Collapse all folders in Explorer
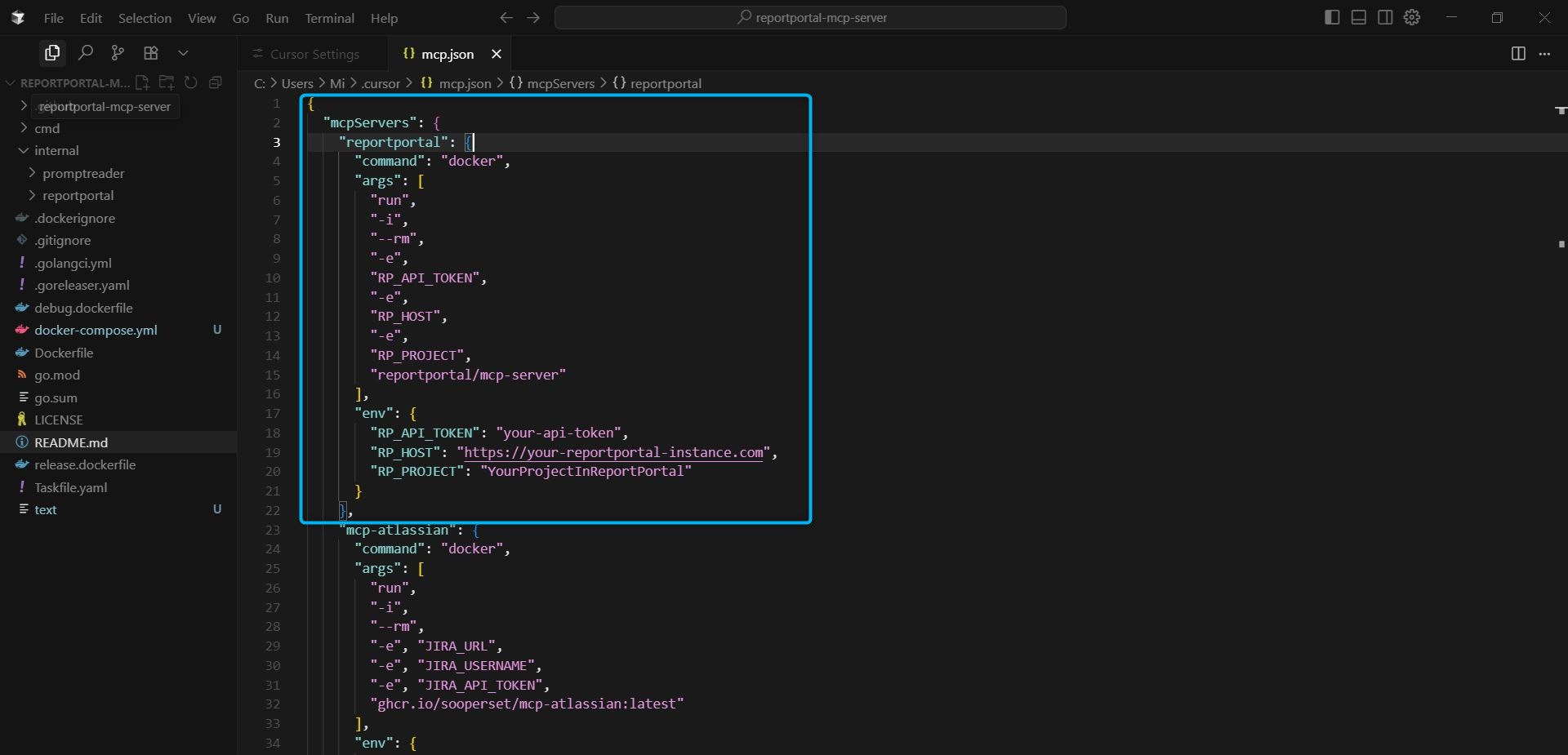This screenshot has width=1568, height=755. coord(215,82)
